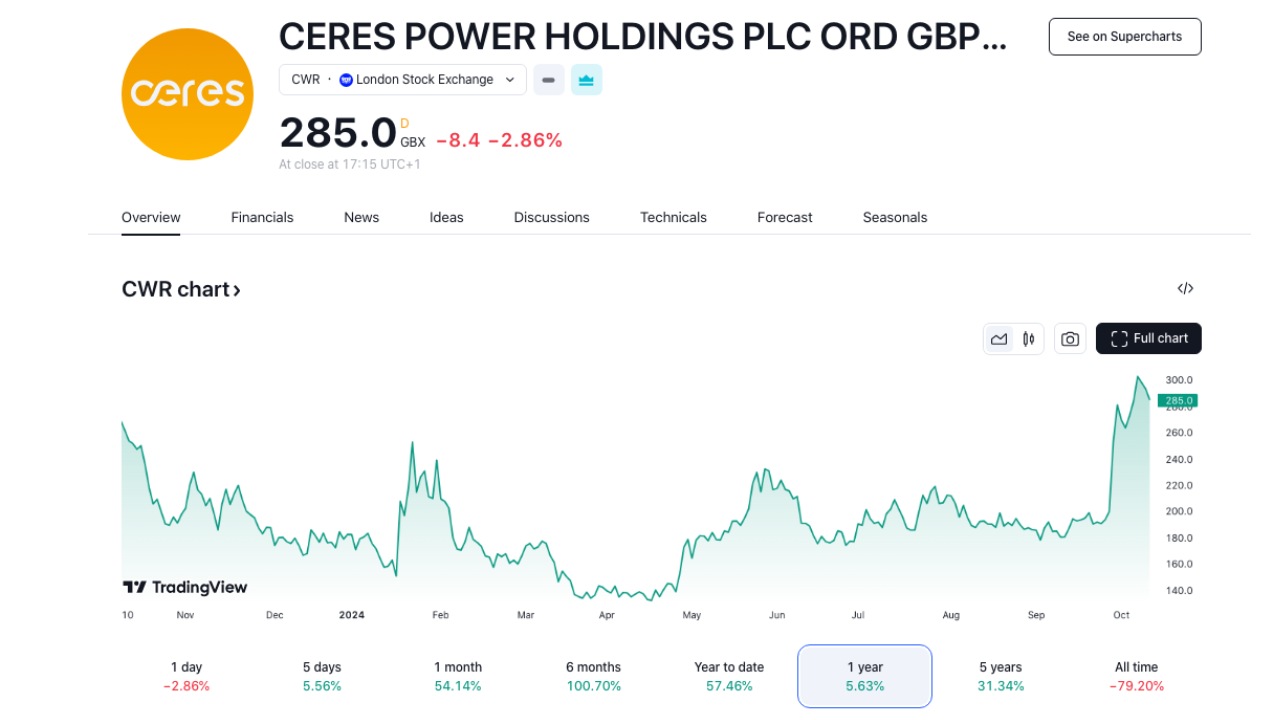Open the embed code icon
This screenshot has height=720, width=1280.
[x=1185, y=289]
